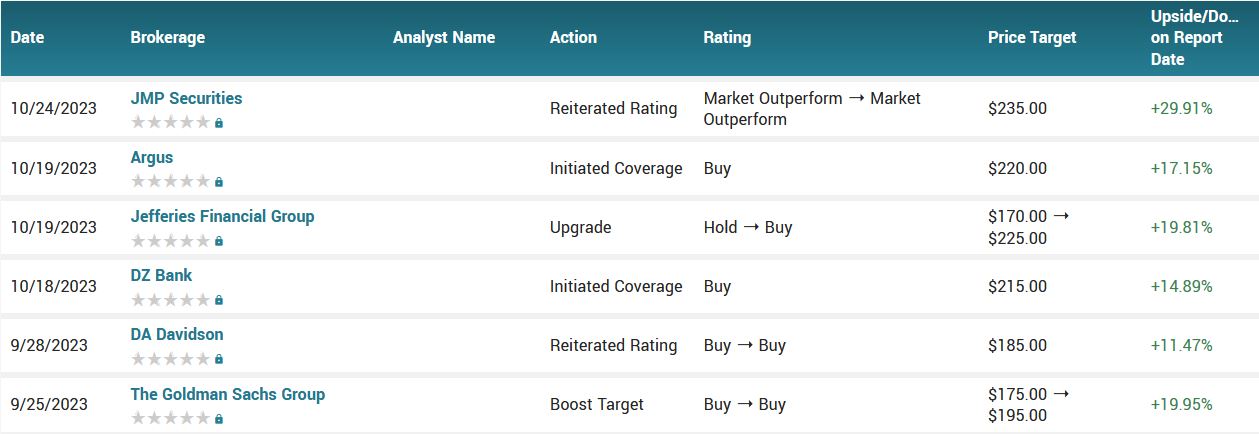Open the DZ Bank brokerage link

[x=161, y=275]
